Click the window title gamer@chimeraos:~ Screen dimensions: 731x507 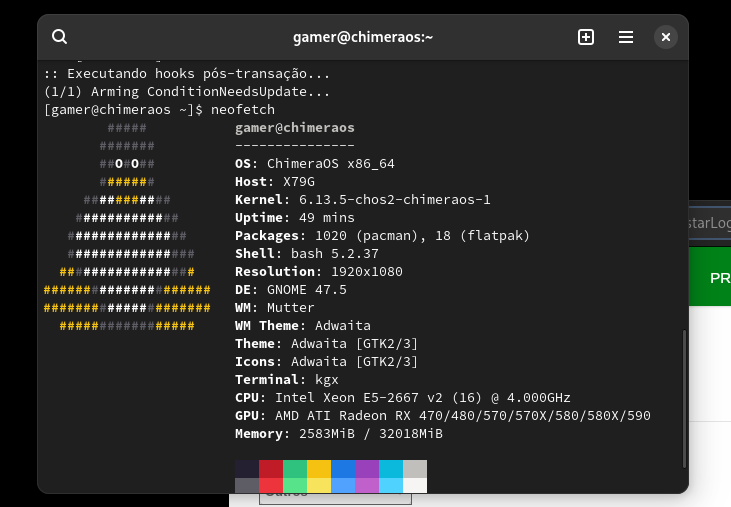point(363,37)
